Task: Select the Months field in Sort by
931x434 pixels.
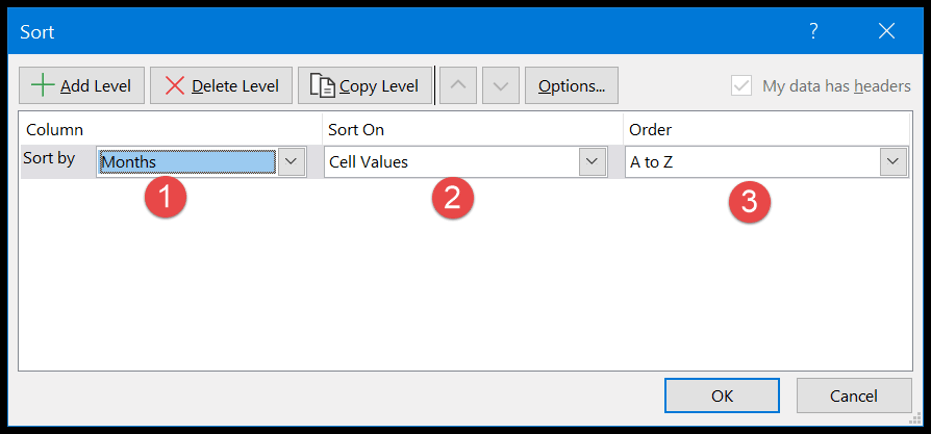Action: (x=187, y=162)
